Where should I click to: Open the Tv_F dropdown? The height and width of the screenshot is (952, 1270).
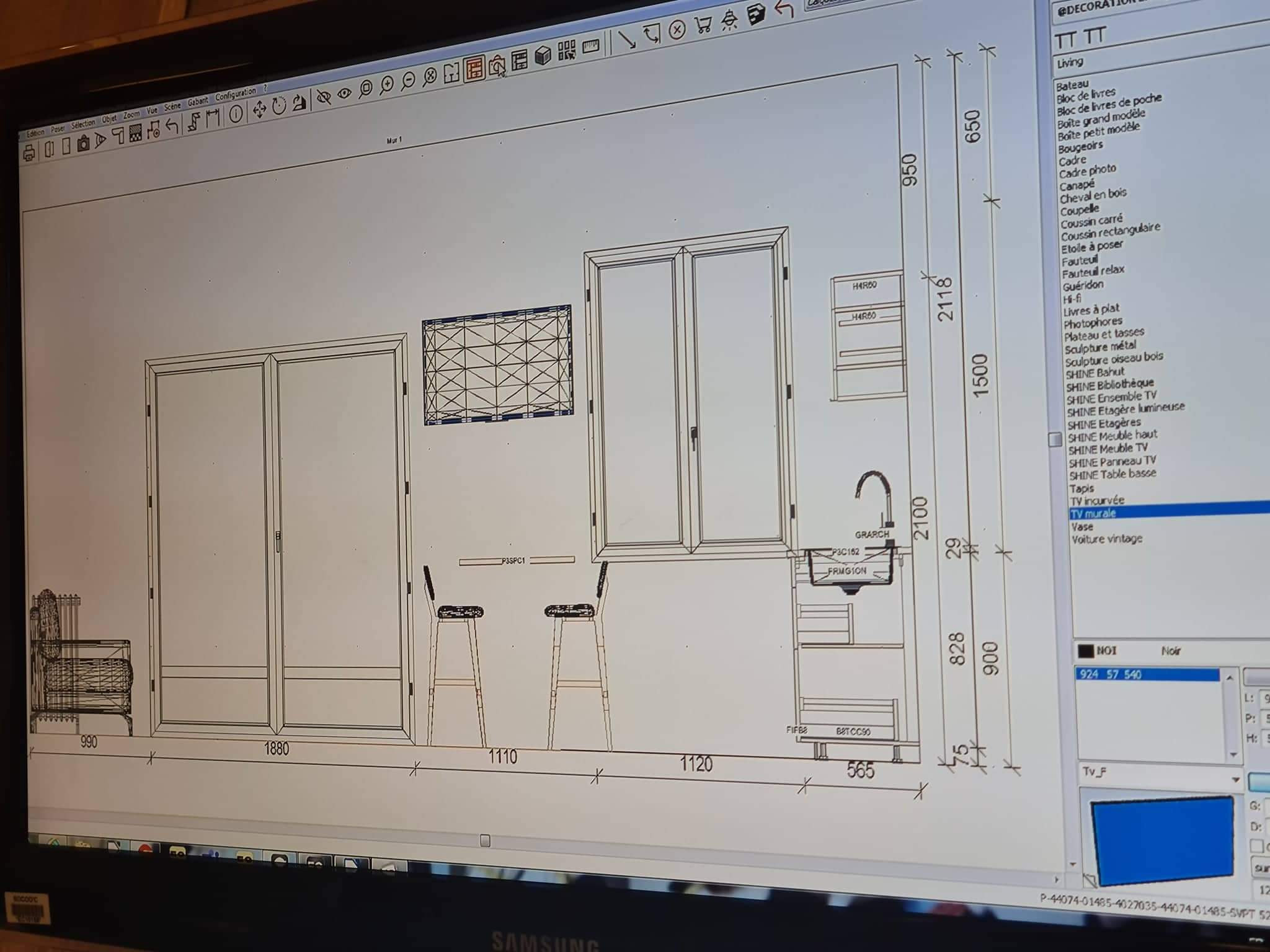(x=1235, y=780)
